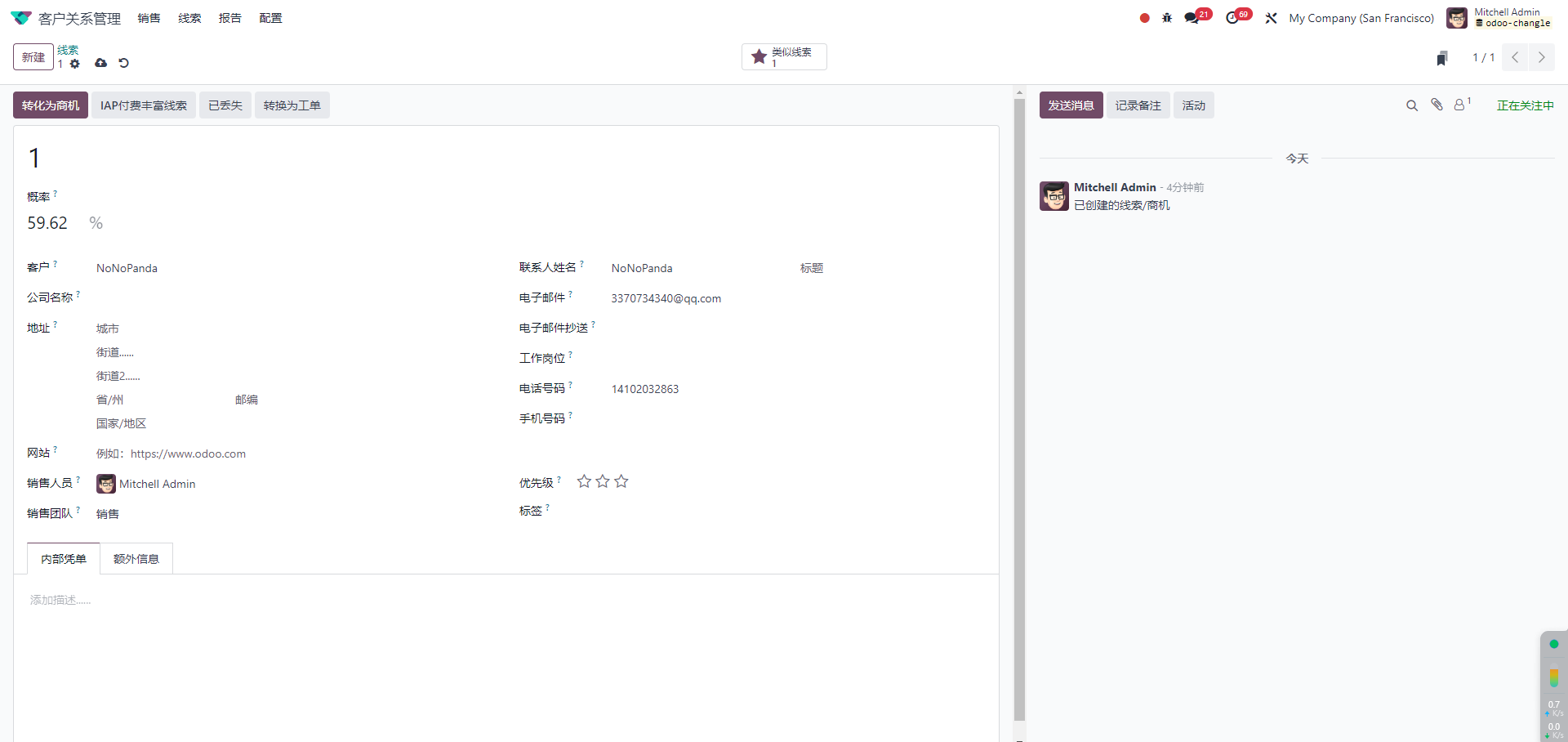Set priority to the first star

(584, 481)
